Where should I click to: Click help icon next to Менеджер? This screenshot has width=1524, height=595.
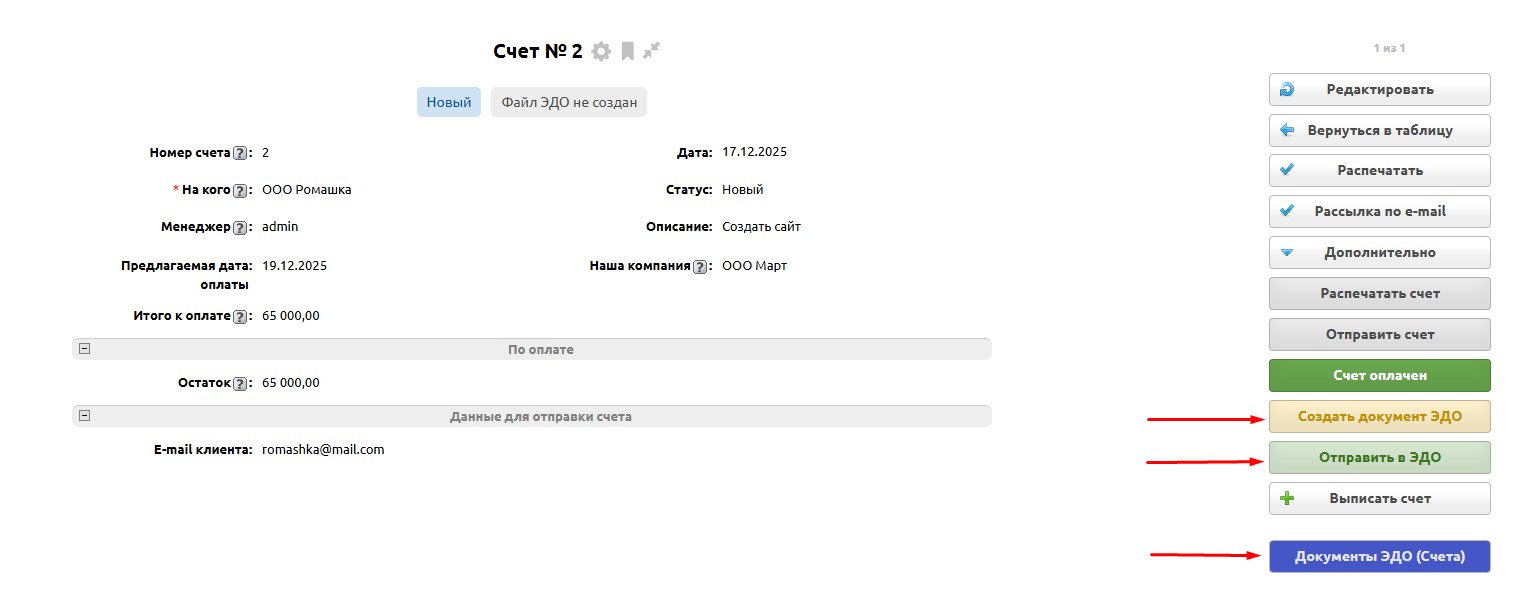[x=239, y=228]
